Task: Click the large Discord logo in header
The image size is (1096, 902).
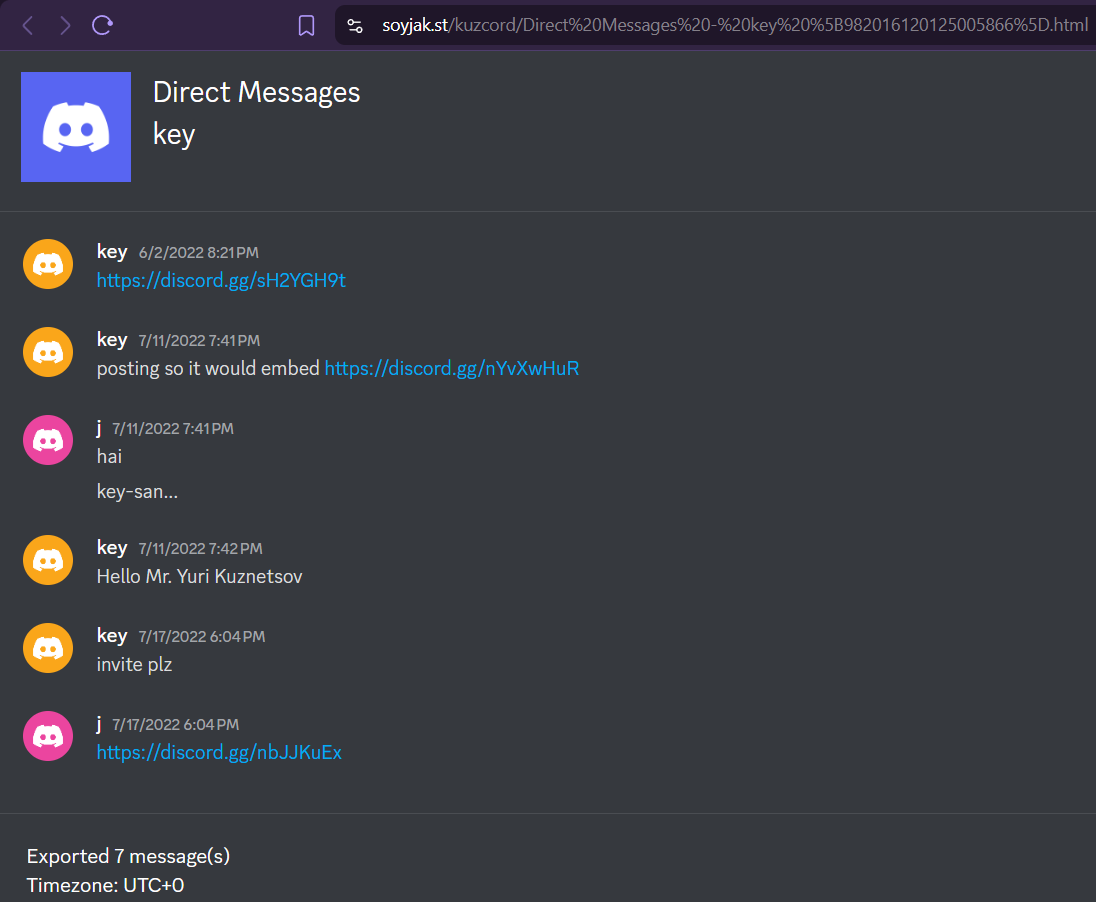Action: [76, 127]
